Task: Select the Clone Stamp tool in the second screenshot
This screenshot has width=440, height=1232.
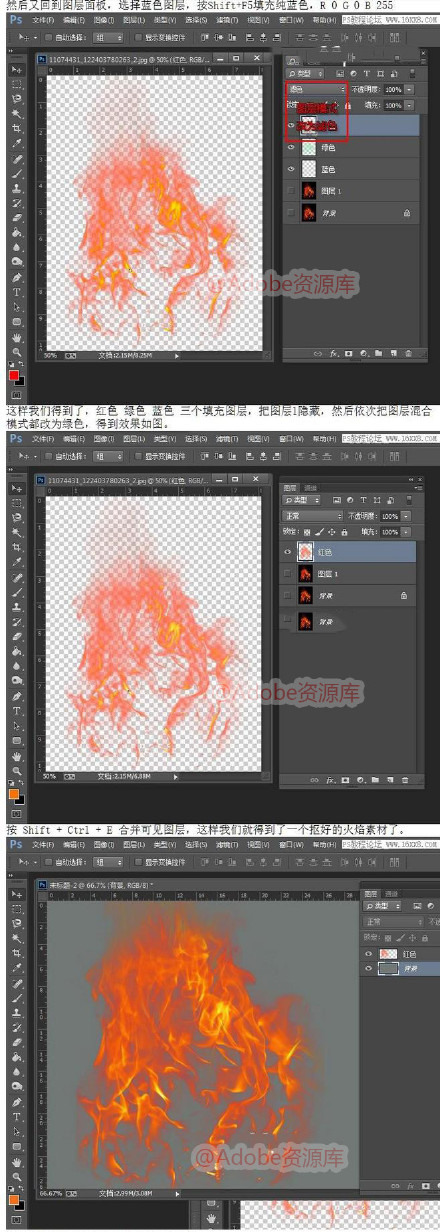Action: 17,607
